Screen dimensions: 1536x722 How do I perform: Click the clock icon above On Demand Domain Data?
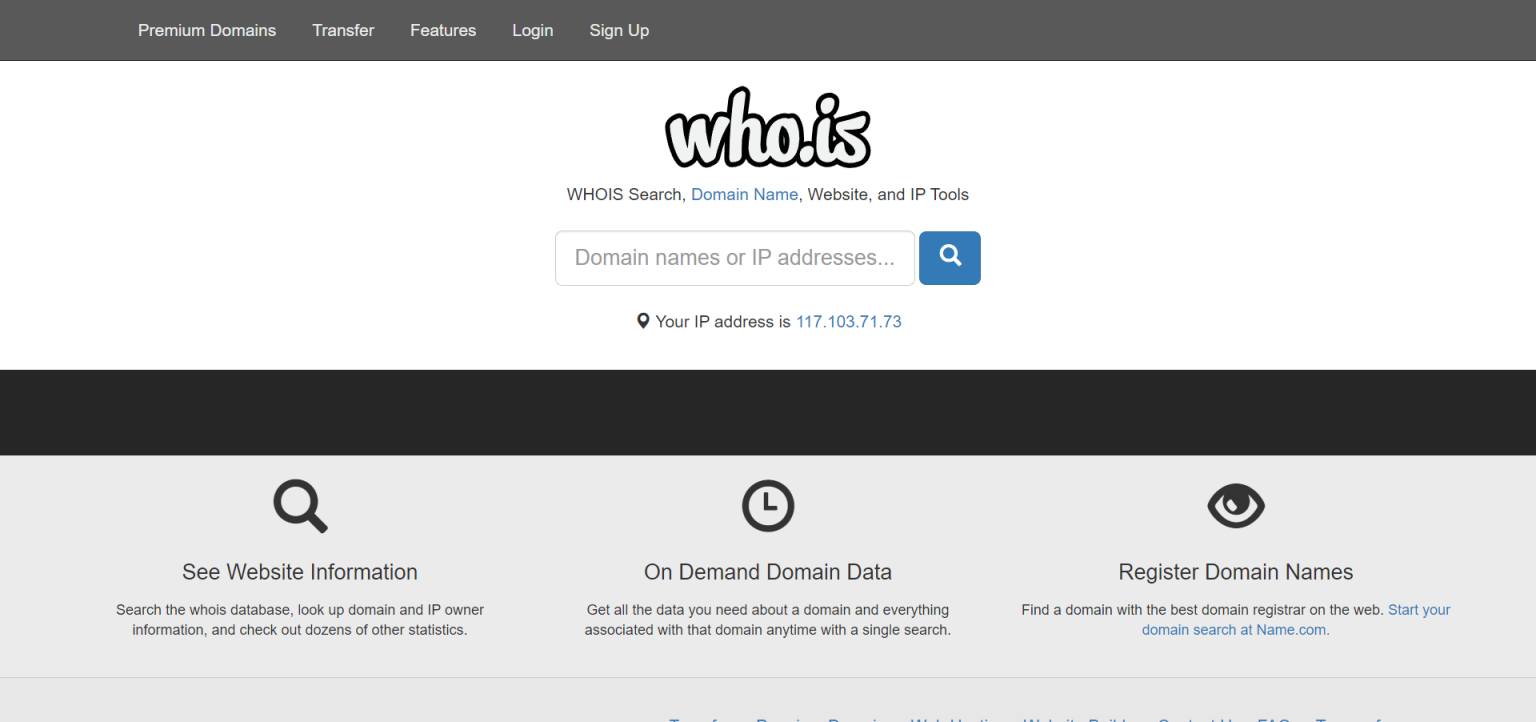768,506
